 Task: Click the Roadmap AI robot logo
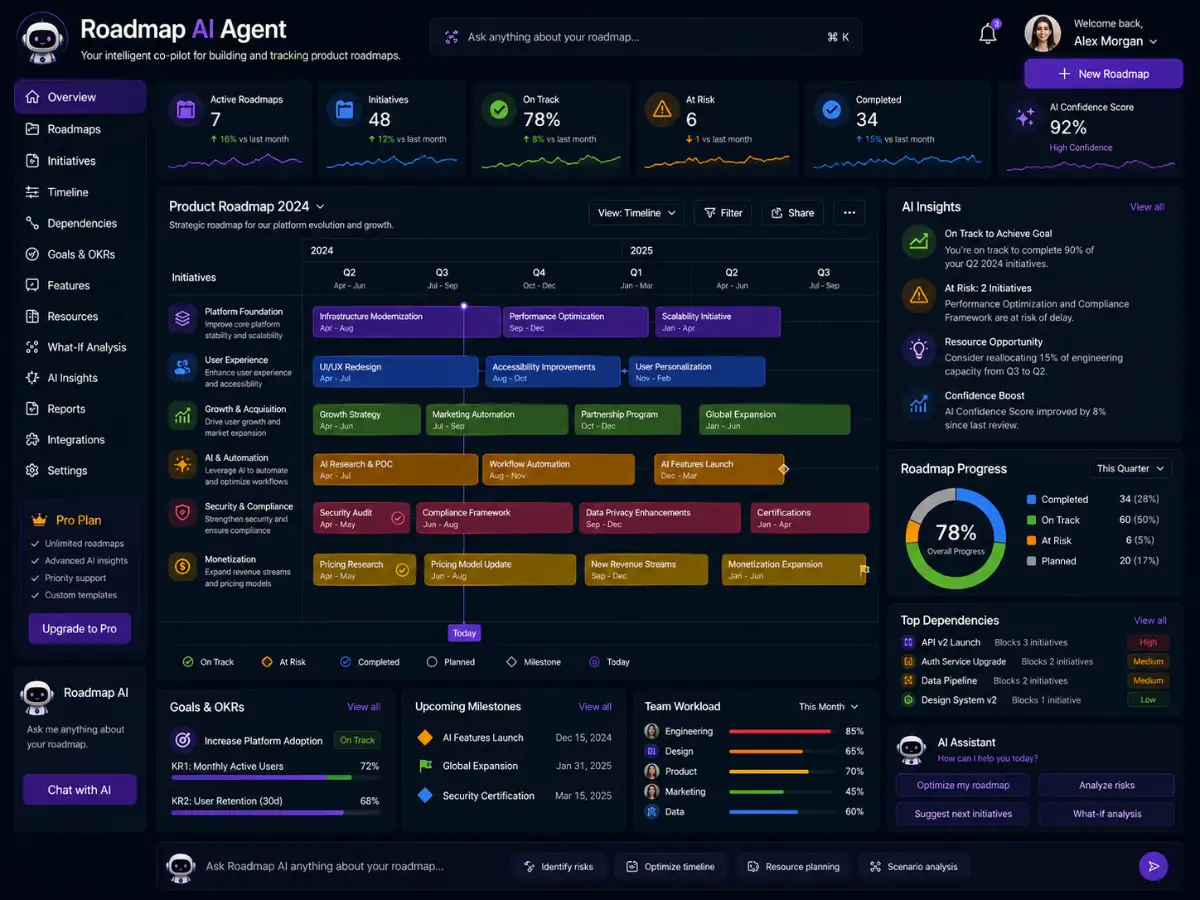43,37
